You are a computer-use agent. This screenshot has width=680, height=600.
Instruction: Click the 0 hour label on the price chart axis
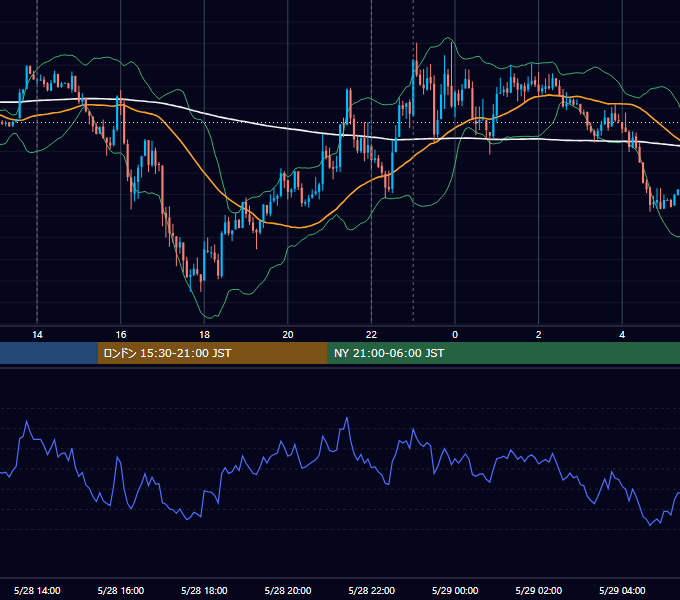(x=455, y=335)
